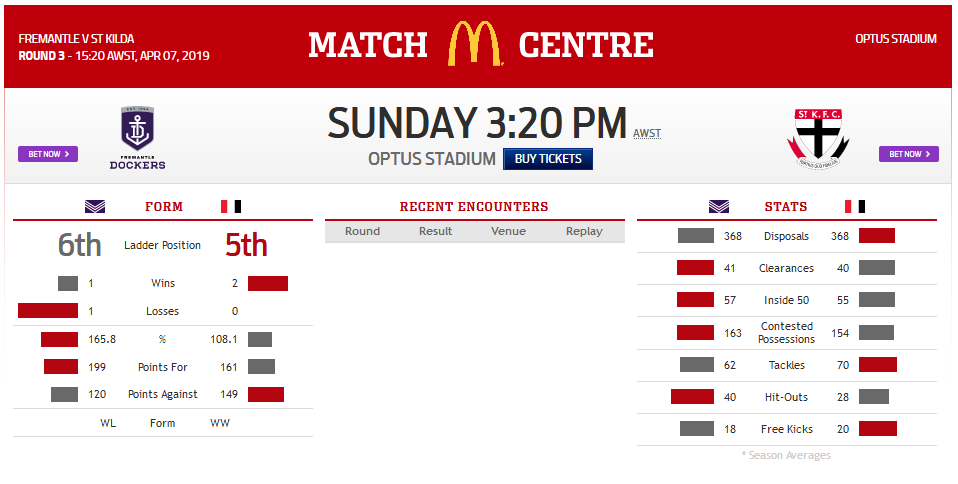
Task: Select the Result column header
Action: 435,231
